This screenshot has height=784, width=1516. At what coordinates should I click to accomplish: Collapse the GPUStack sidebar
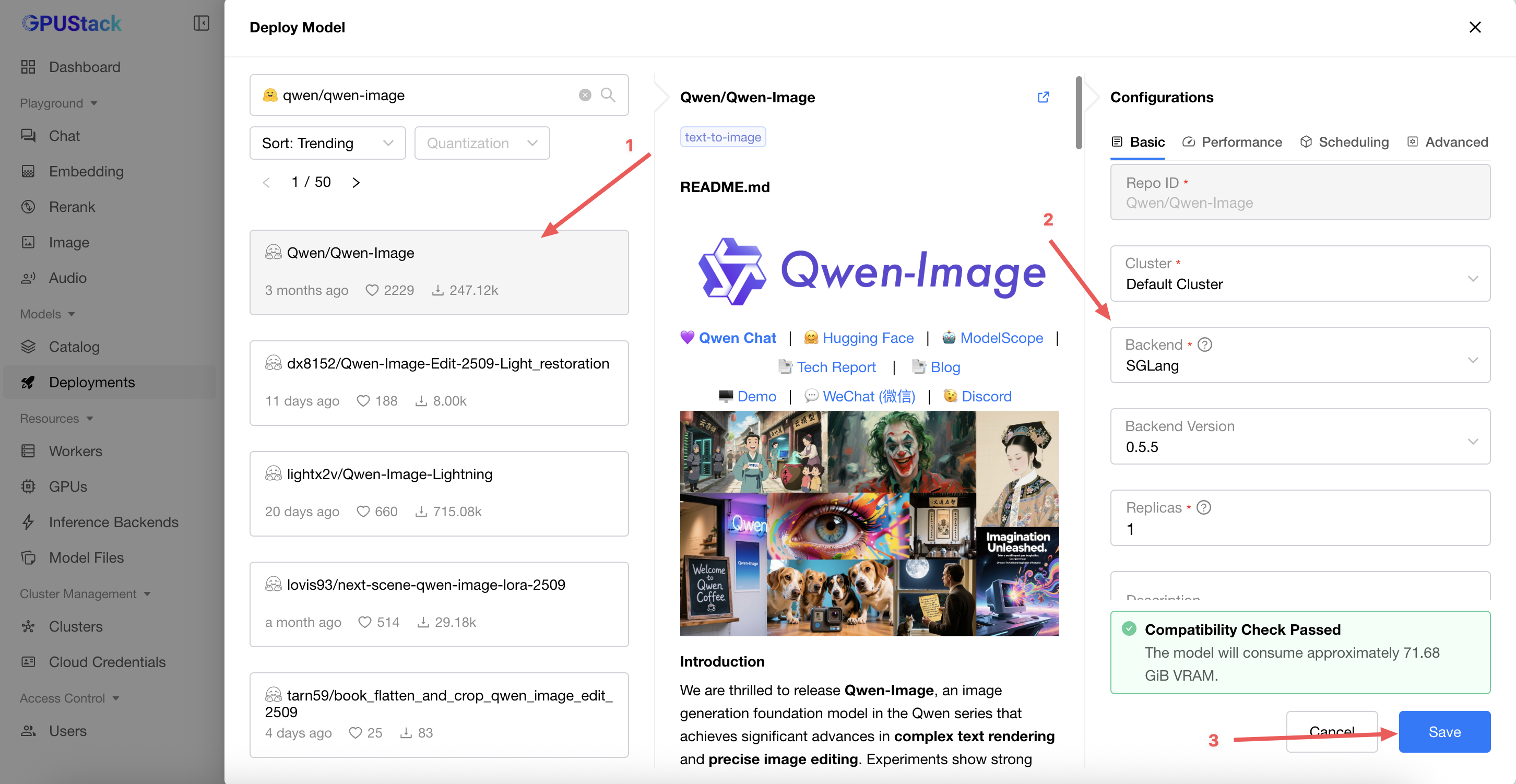point(200,23)
